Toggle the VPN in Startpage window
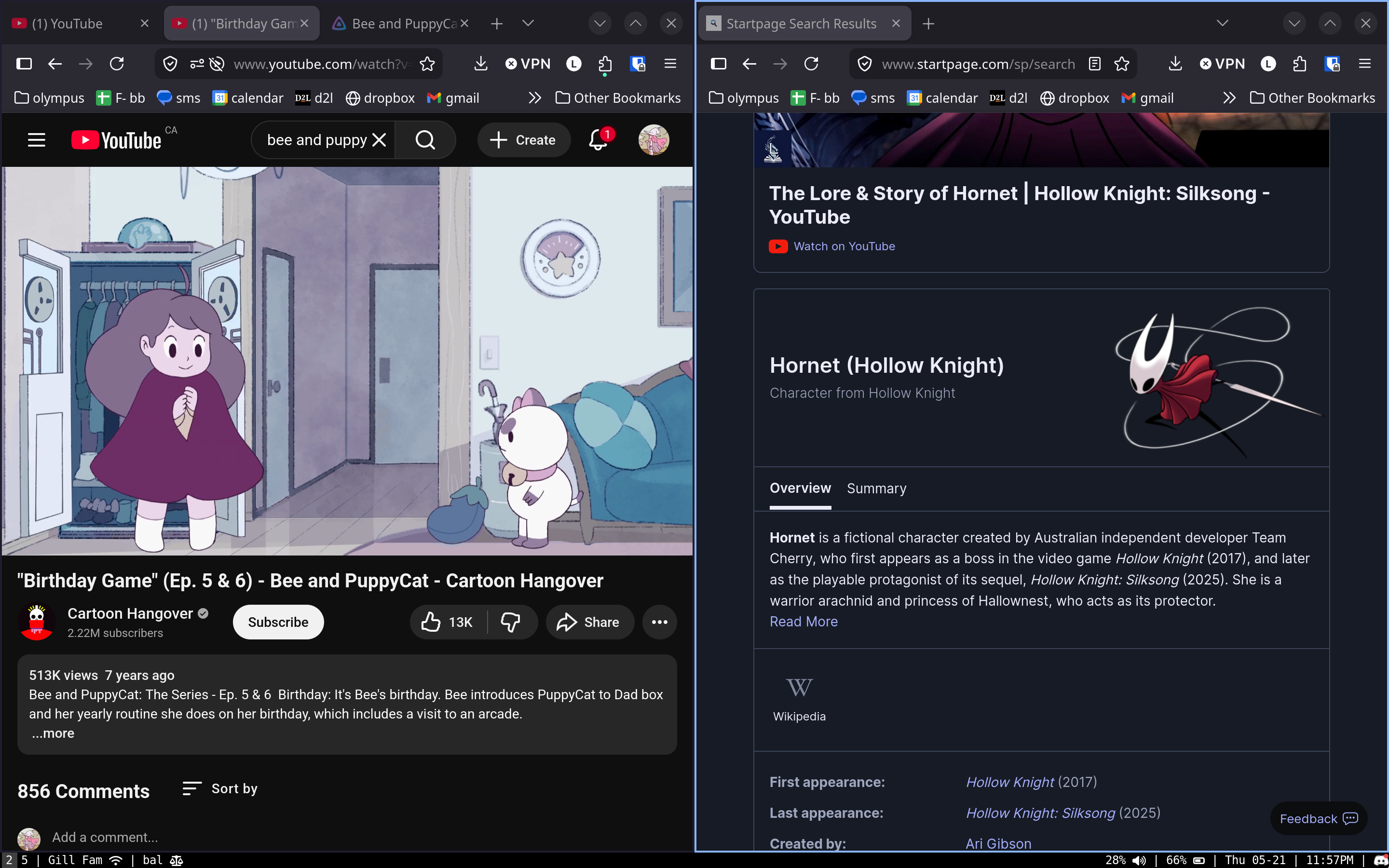Viewport: 1389px width, 868px height. [1222, 64]
